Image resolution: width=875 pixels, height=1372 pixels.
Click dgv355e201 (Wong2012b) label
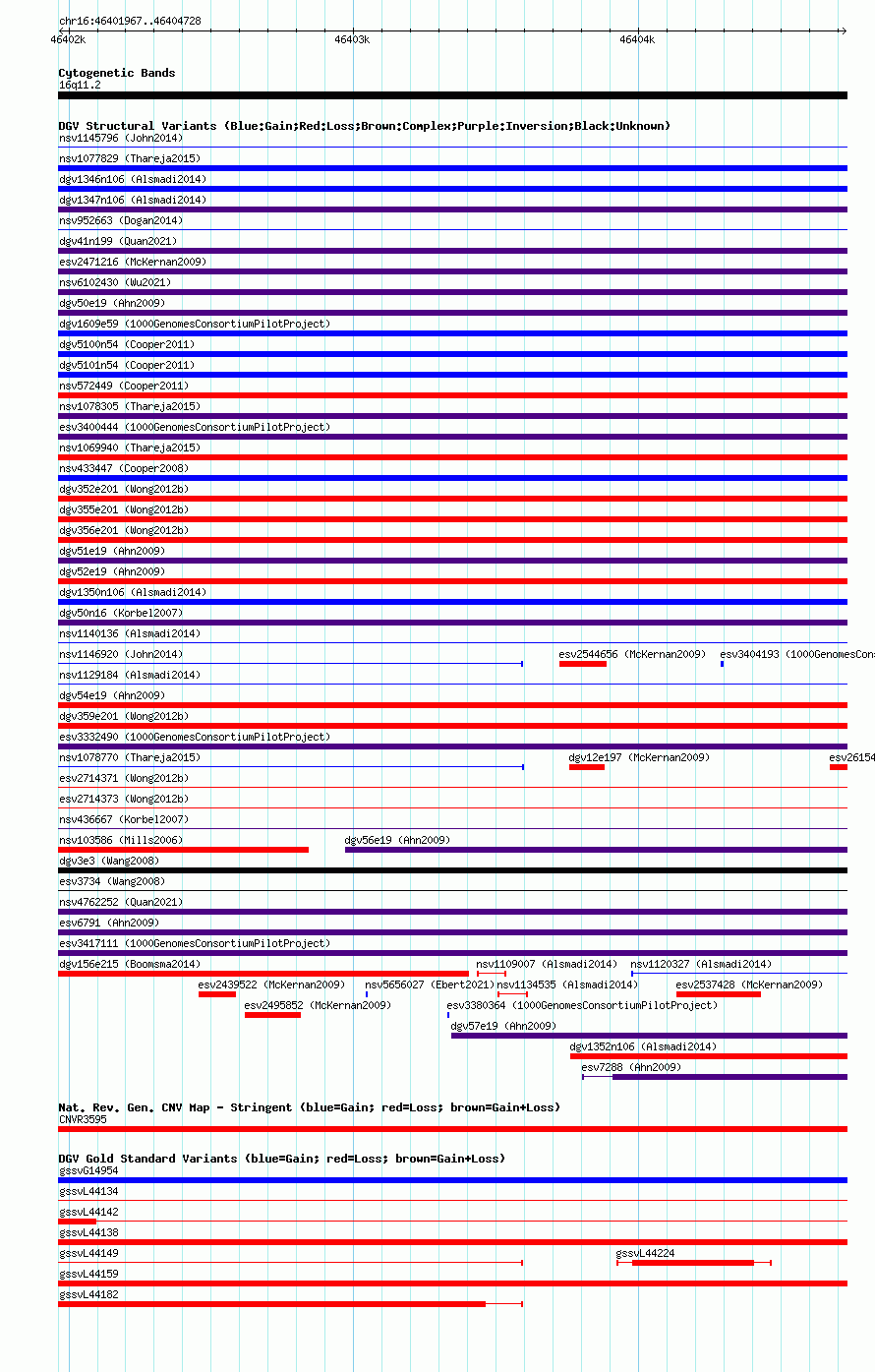click(124, 509)
